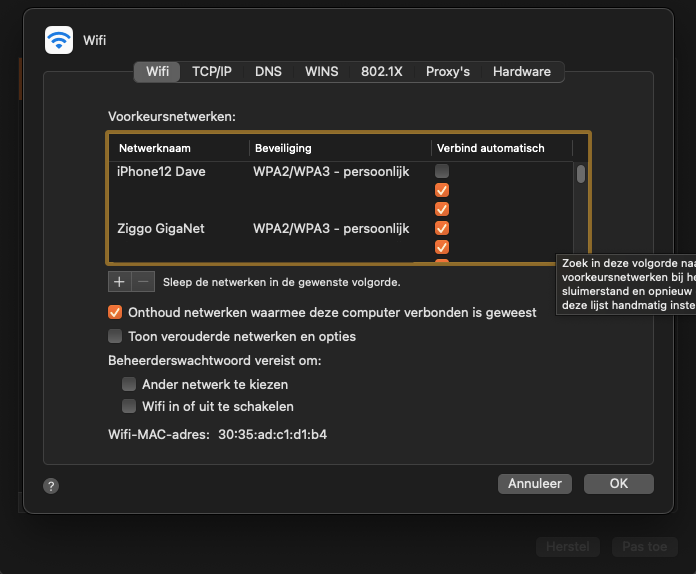Open help with the question mark button
Viewport: 696px width, 574px height.
pos(51,485)
